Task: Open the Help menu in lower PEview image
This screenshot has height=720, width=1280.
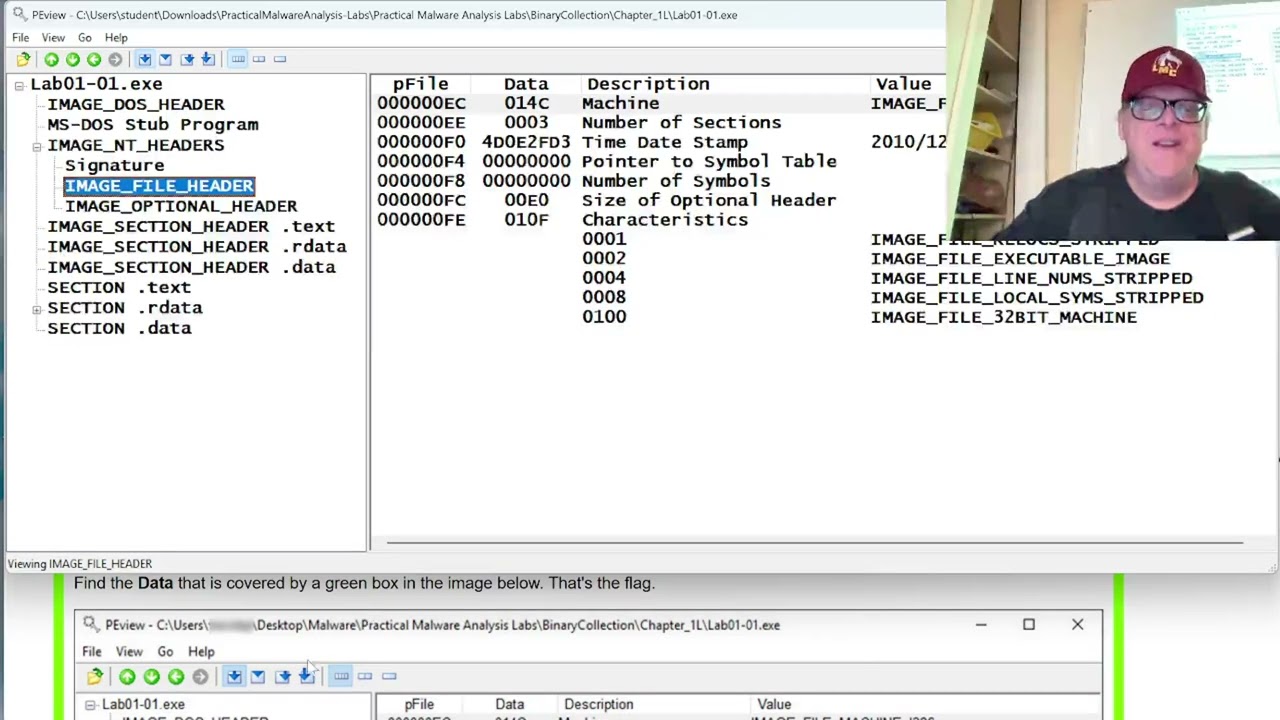Action: click(201, 651)
